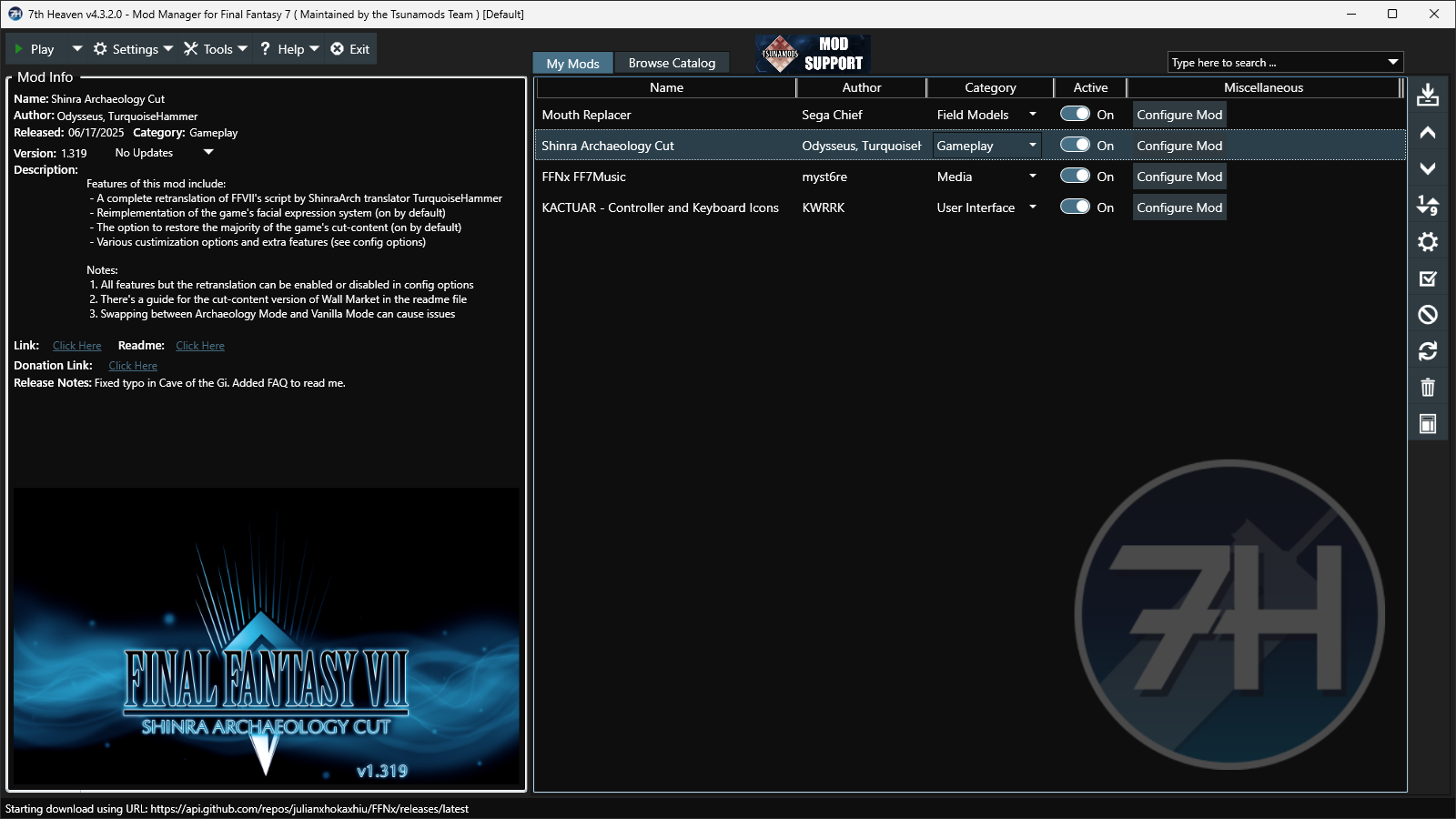Click the Odysseus, Turquoise author cell

coord(862,146)
